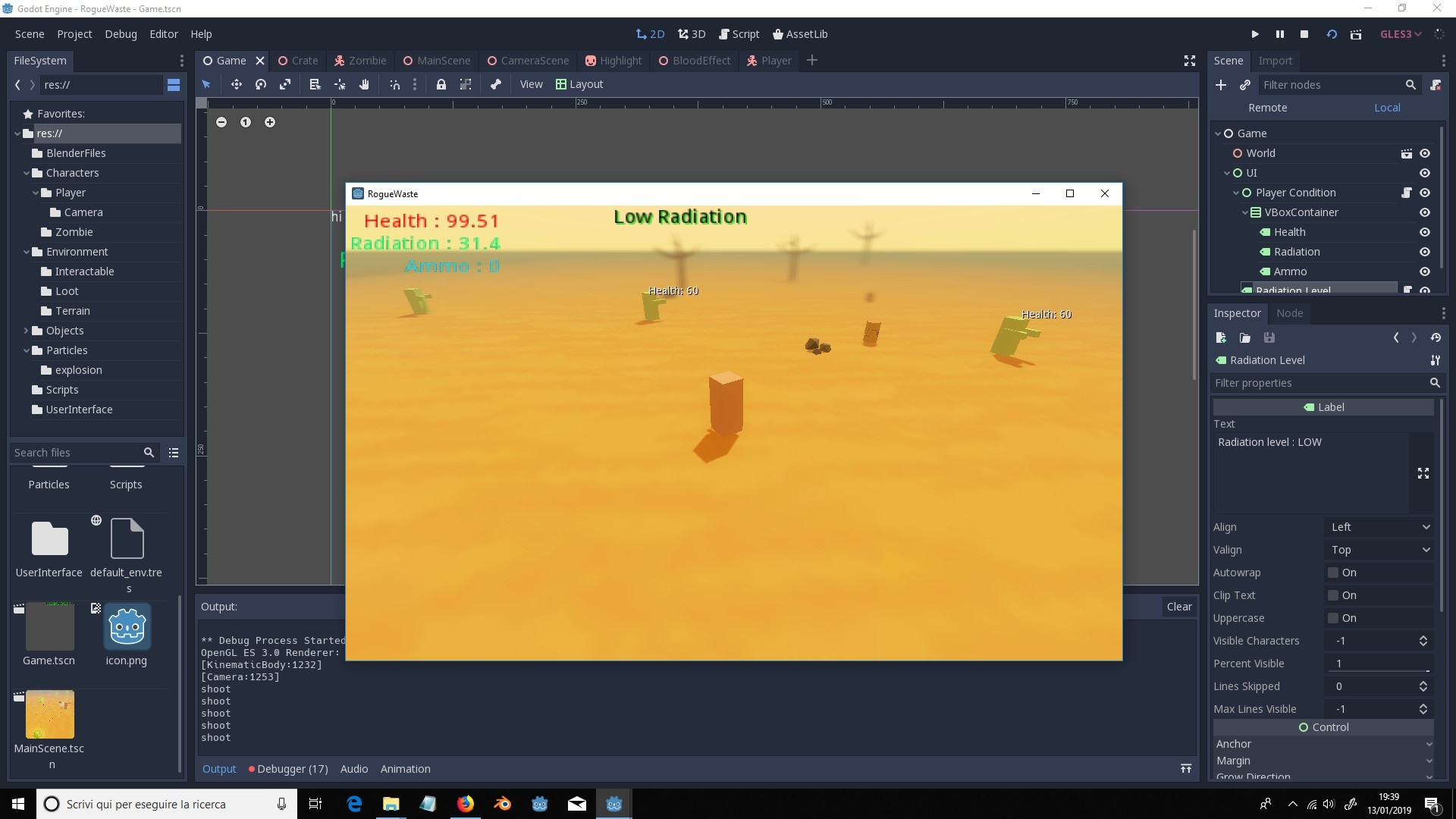Stop the running scene
The image size is (1456, 819).
tap(1304, 34)
